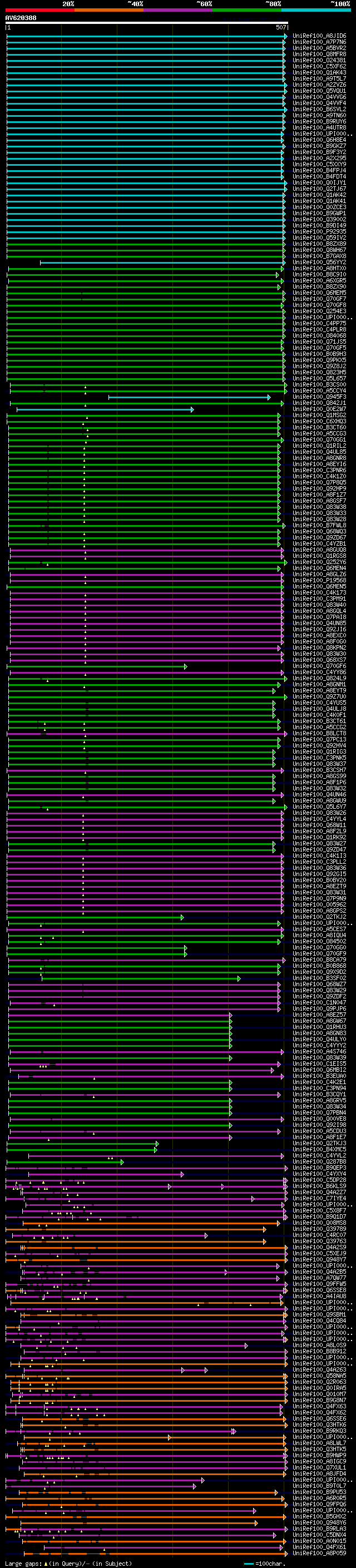Select label UniRef100_Q8WH67
Screen dimensions: 356x1568
319,250
